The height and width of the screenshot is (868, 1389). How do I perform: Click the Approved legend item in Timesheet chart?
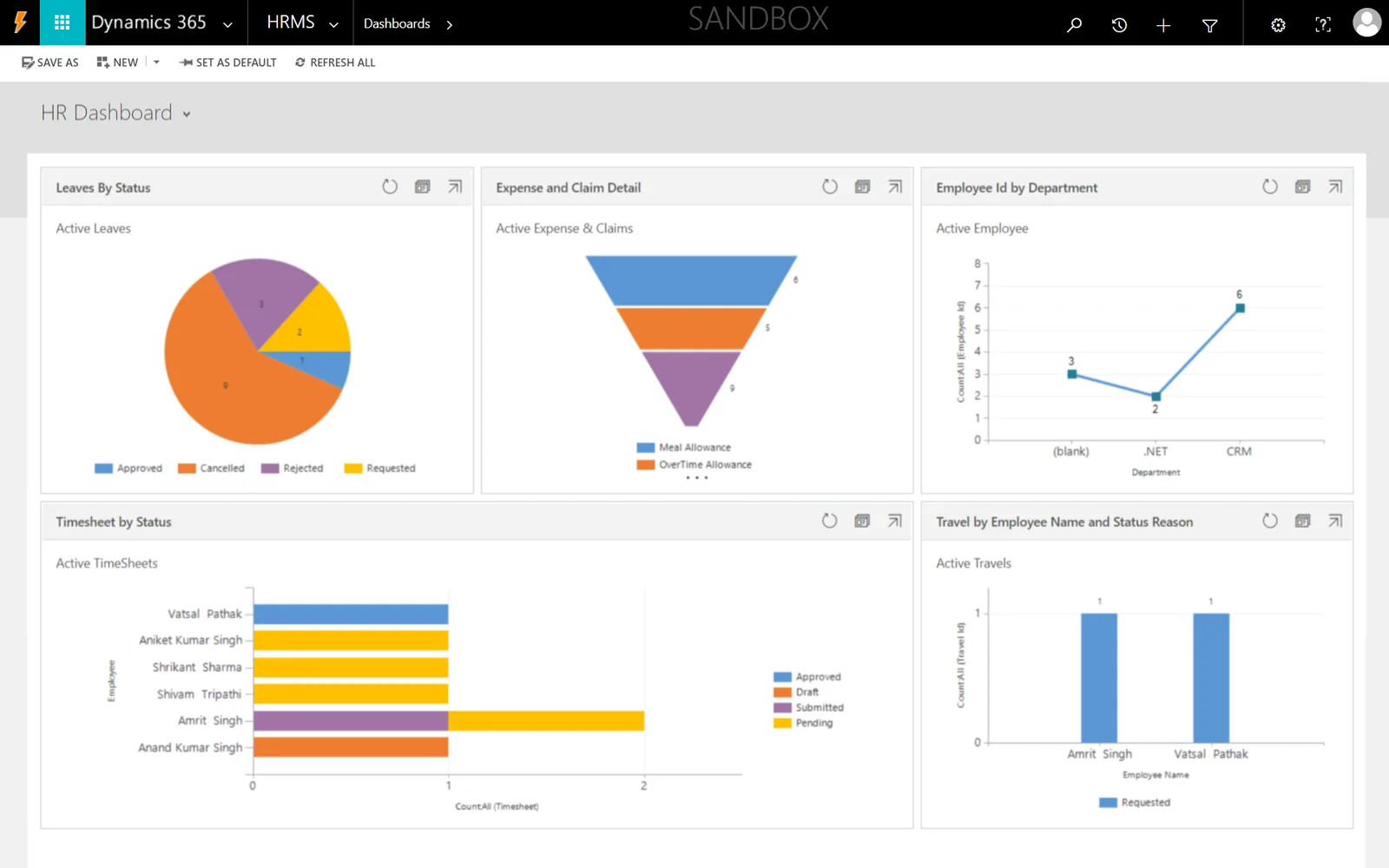(807, 677)
